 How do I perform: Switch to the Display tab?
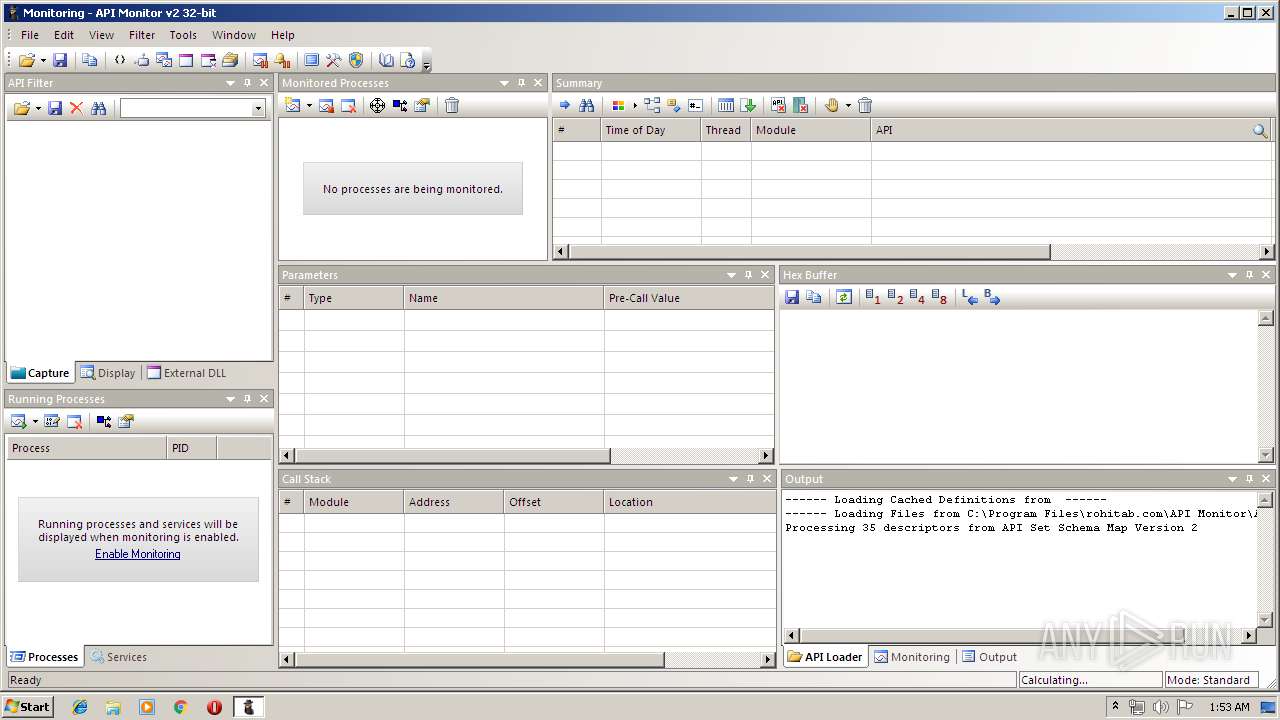108,373
